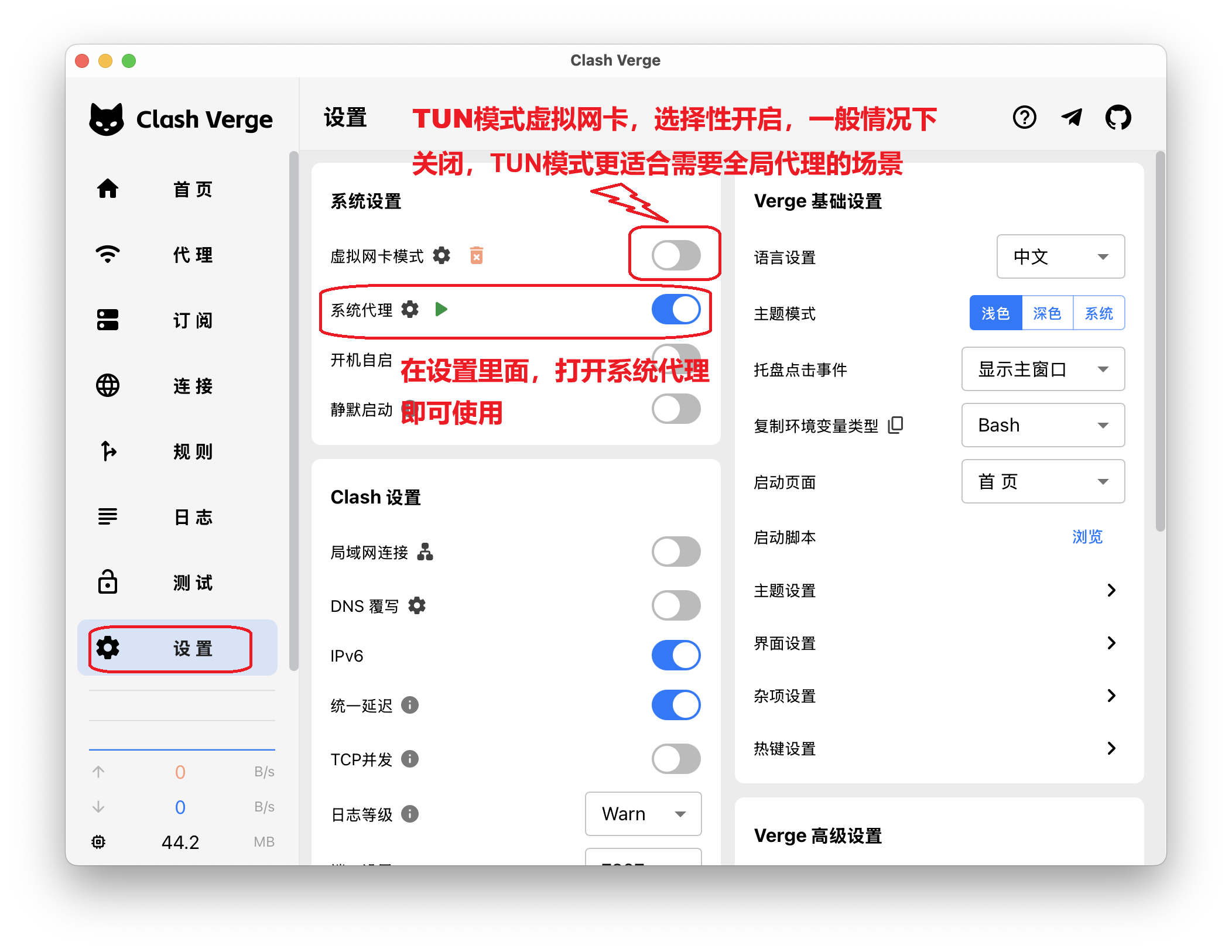Open the GitHub repository icon

pos(1118,118)
